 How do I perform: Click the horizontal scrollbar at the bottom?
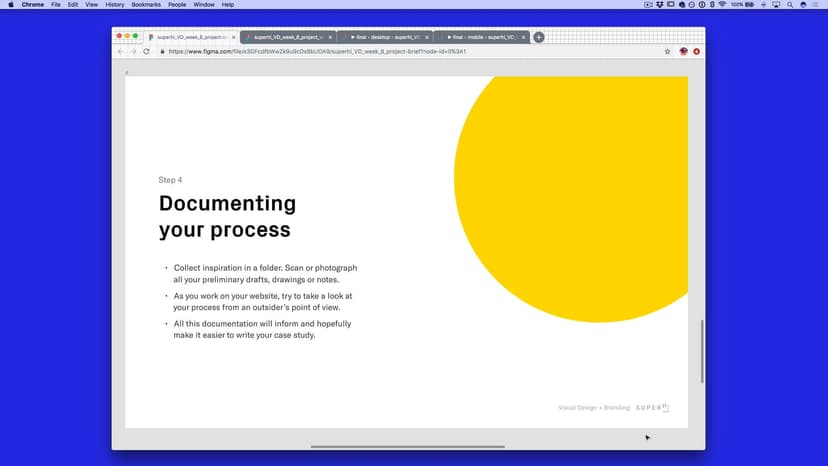click(408, 446)
